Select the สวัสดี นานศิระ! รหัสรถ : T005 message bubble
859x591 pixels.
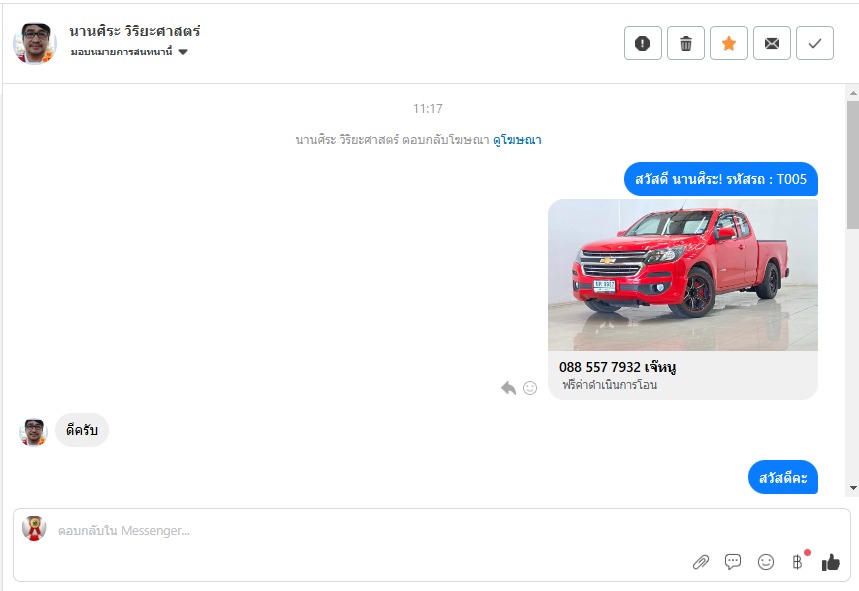point(721,179)
